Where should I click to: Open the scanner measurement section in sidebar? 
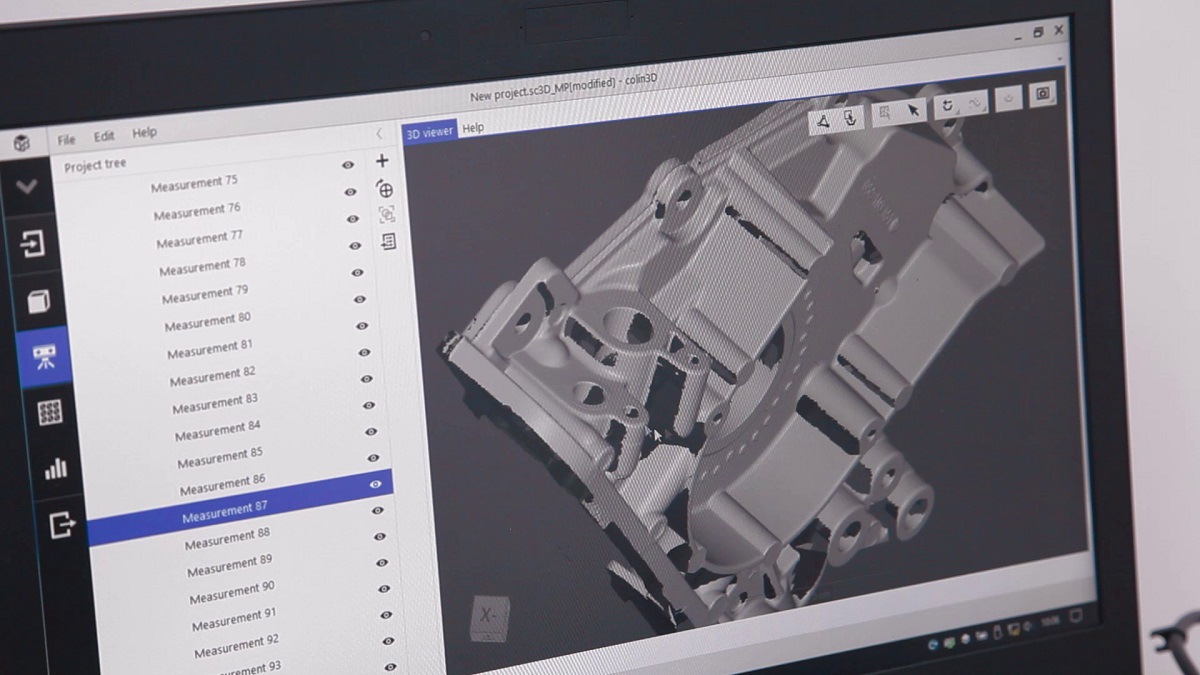click(45, 356)
